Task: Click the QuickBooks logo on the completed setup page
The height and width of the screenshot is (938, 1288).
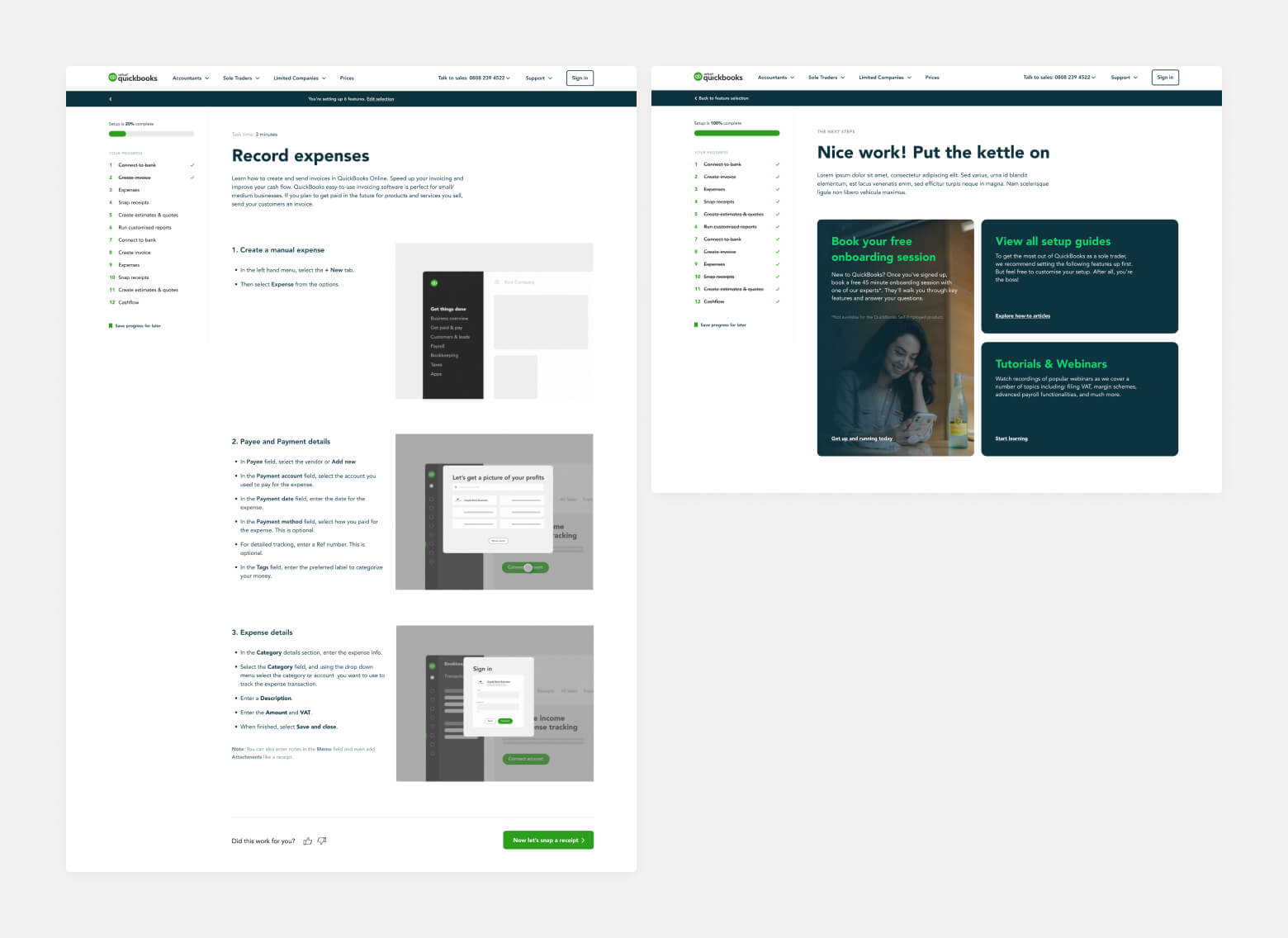Action: 717,75
